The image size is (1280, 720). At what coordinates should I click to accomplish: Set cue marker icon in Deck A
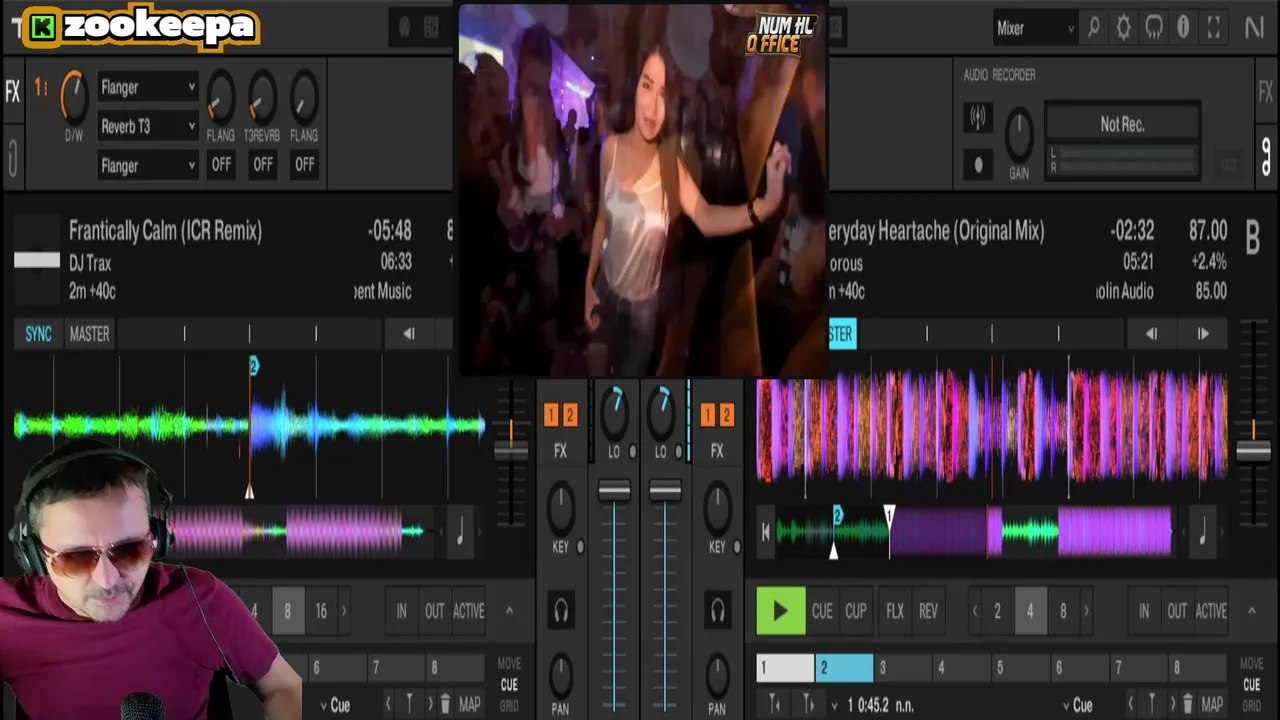[409, 704]
